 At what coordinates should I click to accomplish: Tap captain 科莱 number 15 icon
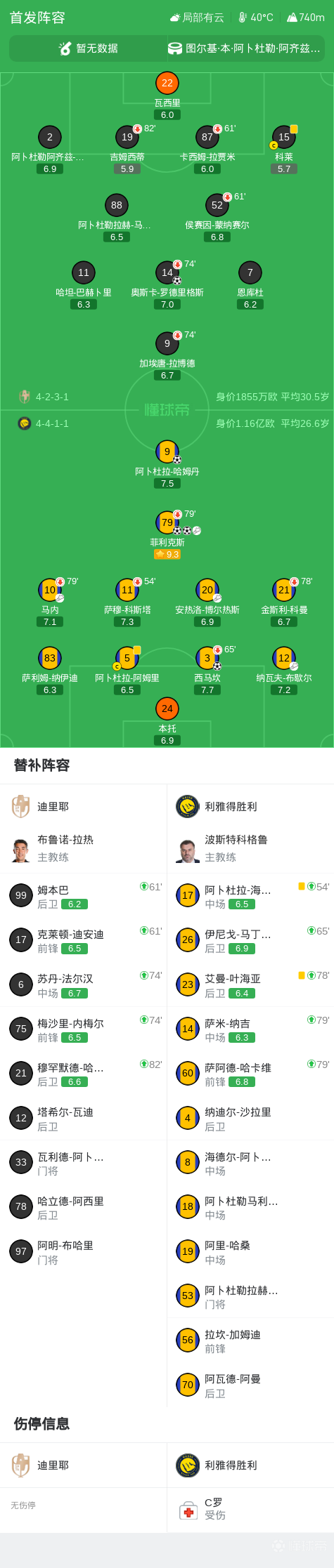(x=284, y=137)
